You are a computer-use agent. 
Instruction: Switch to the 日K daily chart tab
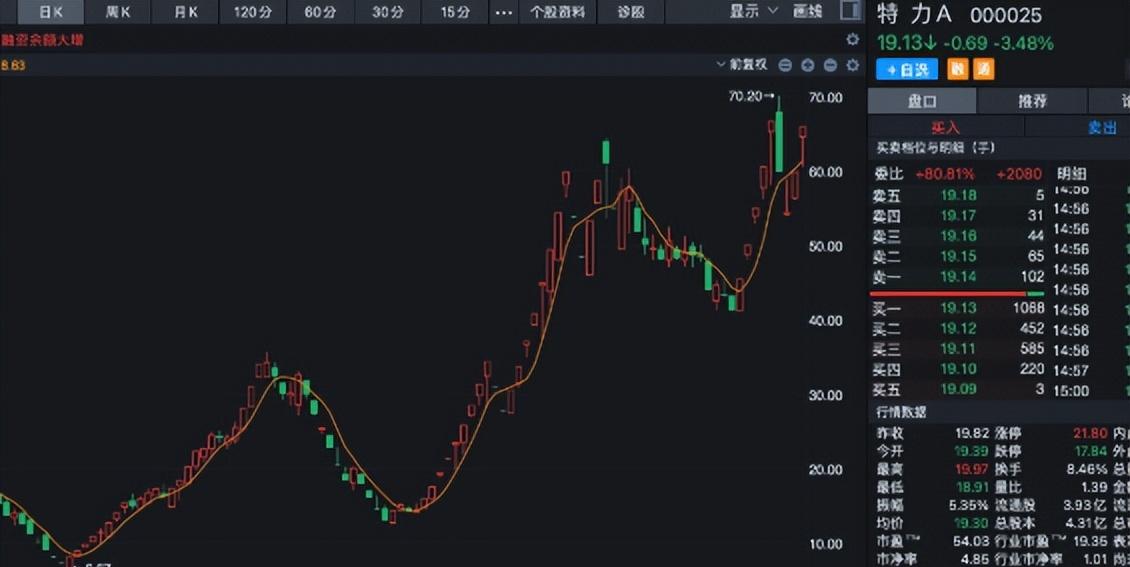50,12
